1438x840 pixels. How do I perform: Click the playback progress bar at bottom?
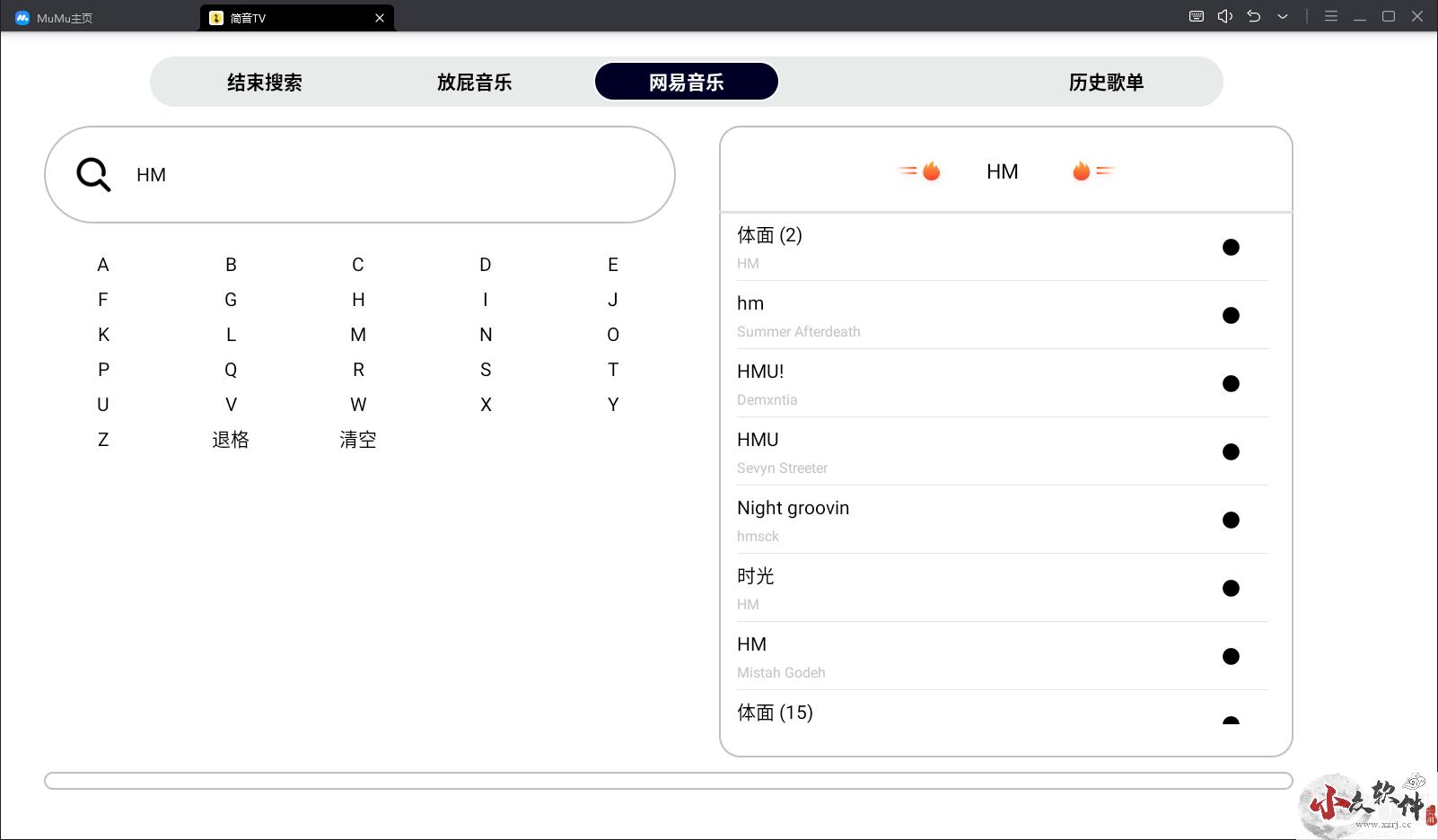pos(669,781)
